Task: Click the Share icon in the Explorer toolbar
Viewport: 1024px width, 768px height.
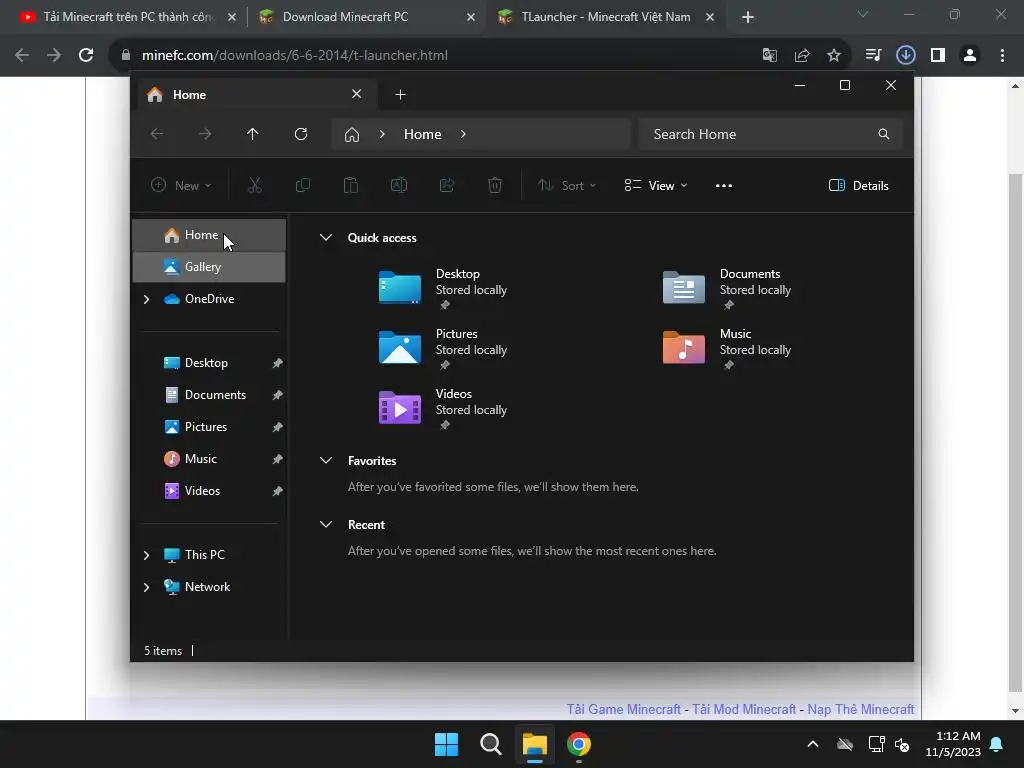Action: point(447,185)
